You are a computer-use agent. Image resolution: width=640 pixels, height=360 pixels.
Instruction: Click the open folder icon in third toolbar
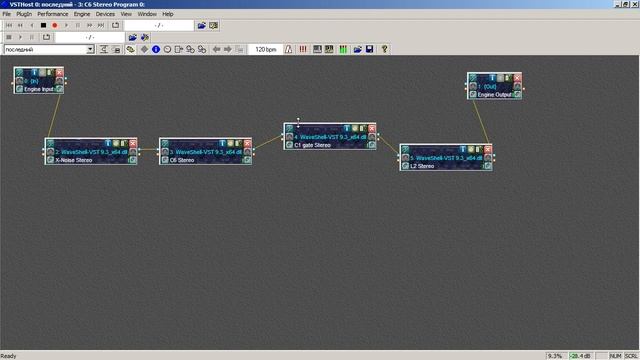coord(358,49)
